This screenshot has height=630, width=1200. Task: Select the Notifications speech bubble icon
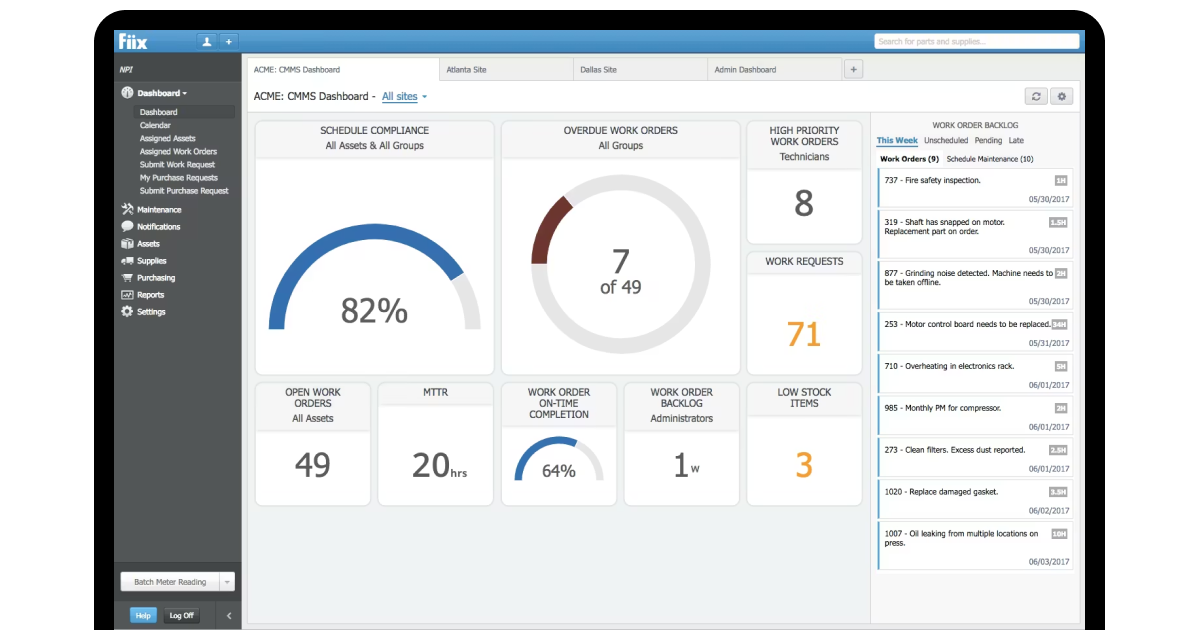[x=125, y=226]
